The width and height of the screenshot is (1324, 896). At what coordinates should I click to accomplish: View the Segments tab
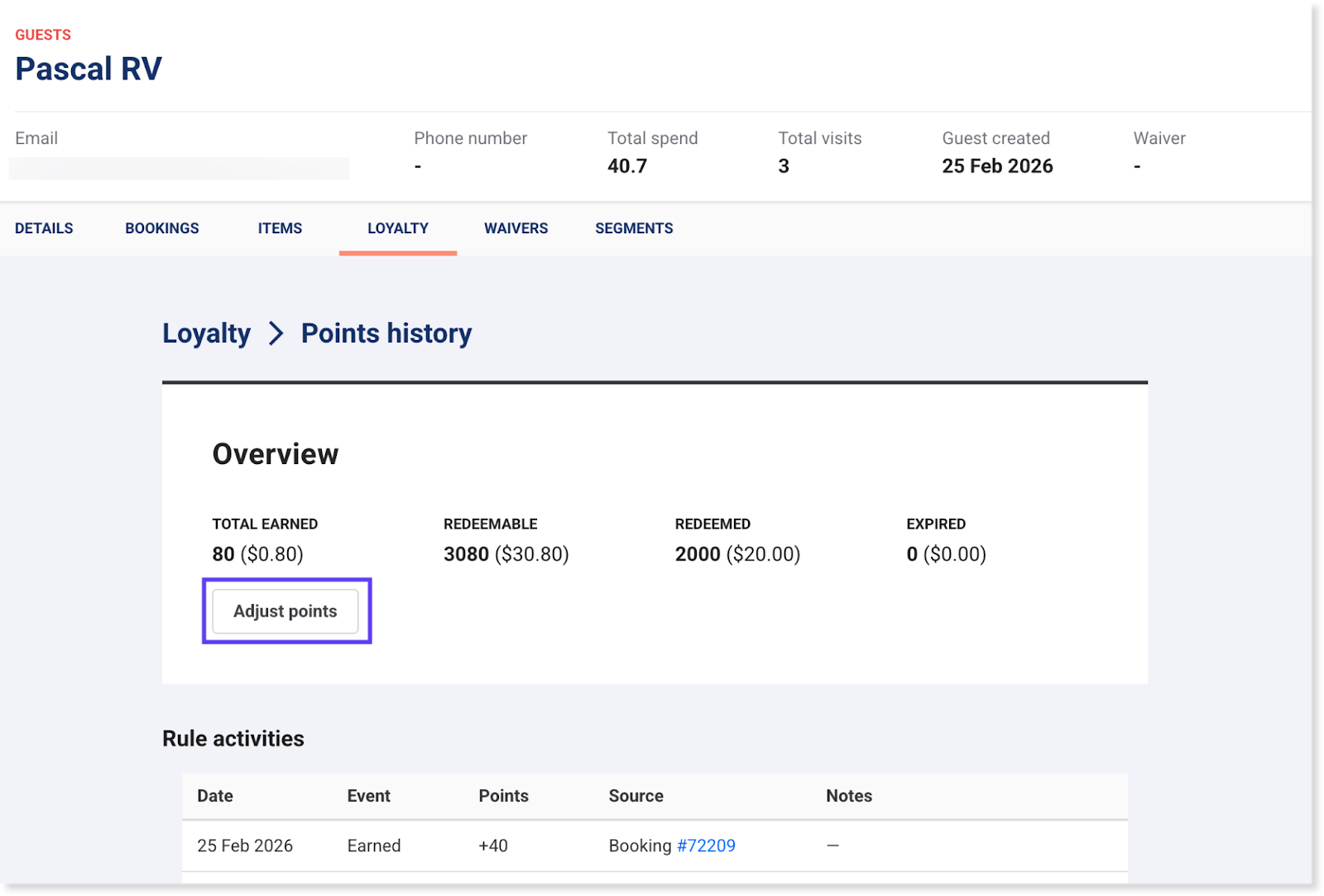pyautogui.click(x=634, y=228)
